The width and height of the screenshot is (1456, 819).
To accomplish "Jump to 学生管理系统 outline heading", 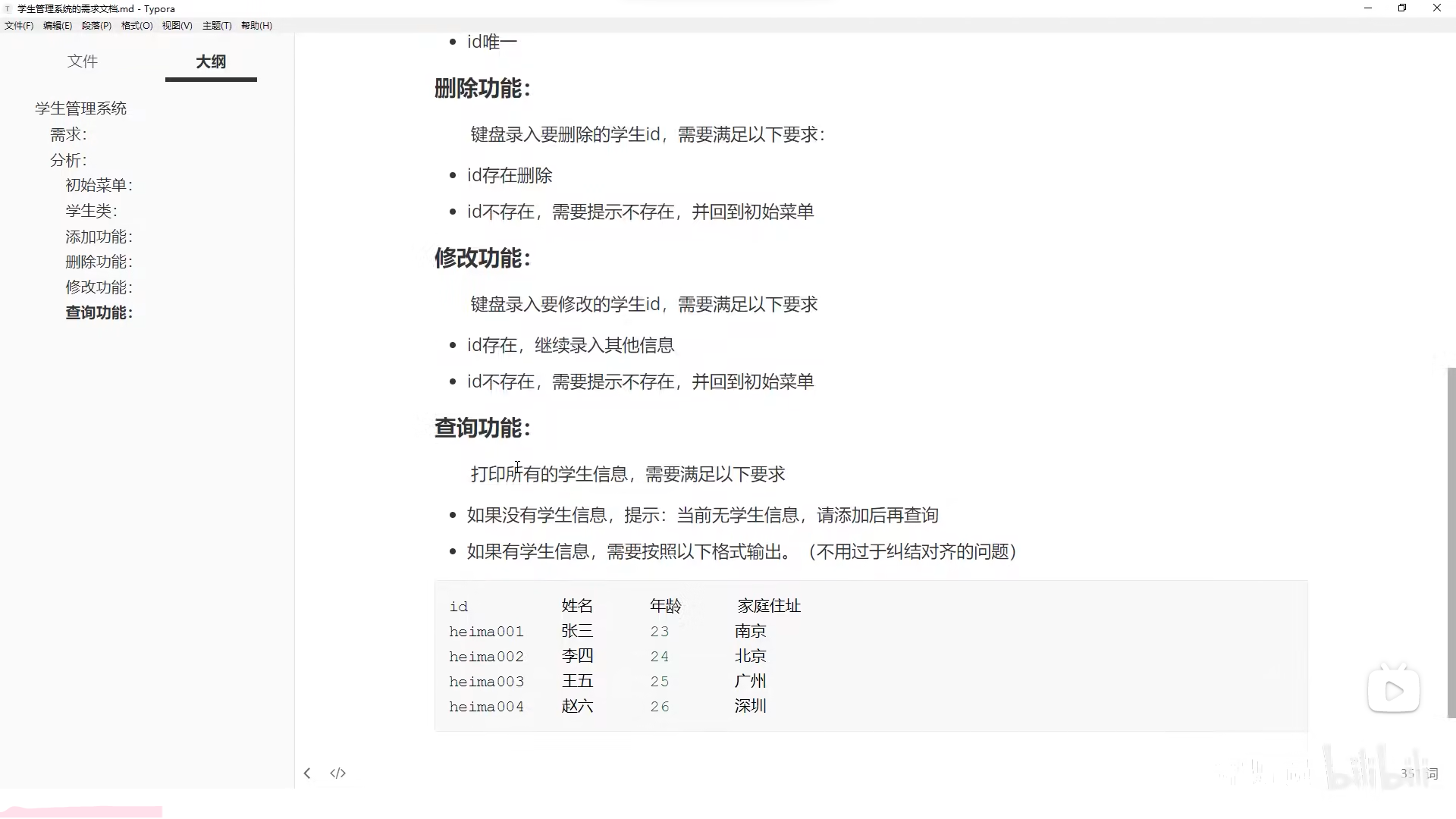I will [x=80, y=108].
